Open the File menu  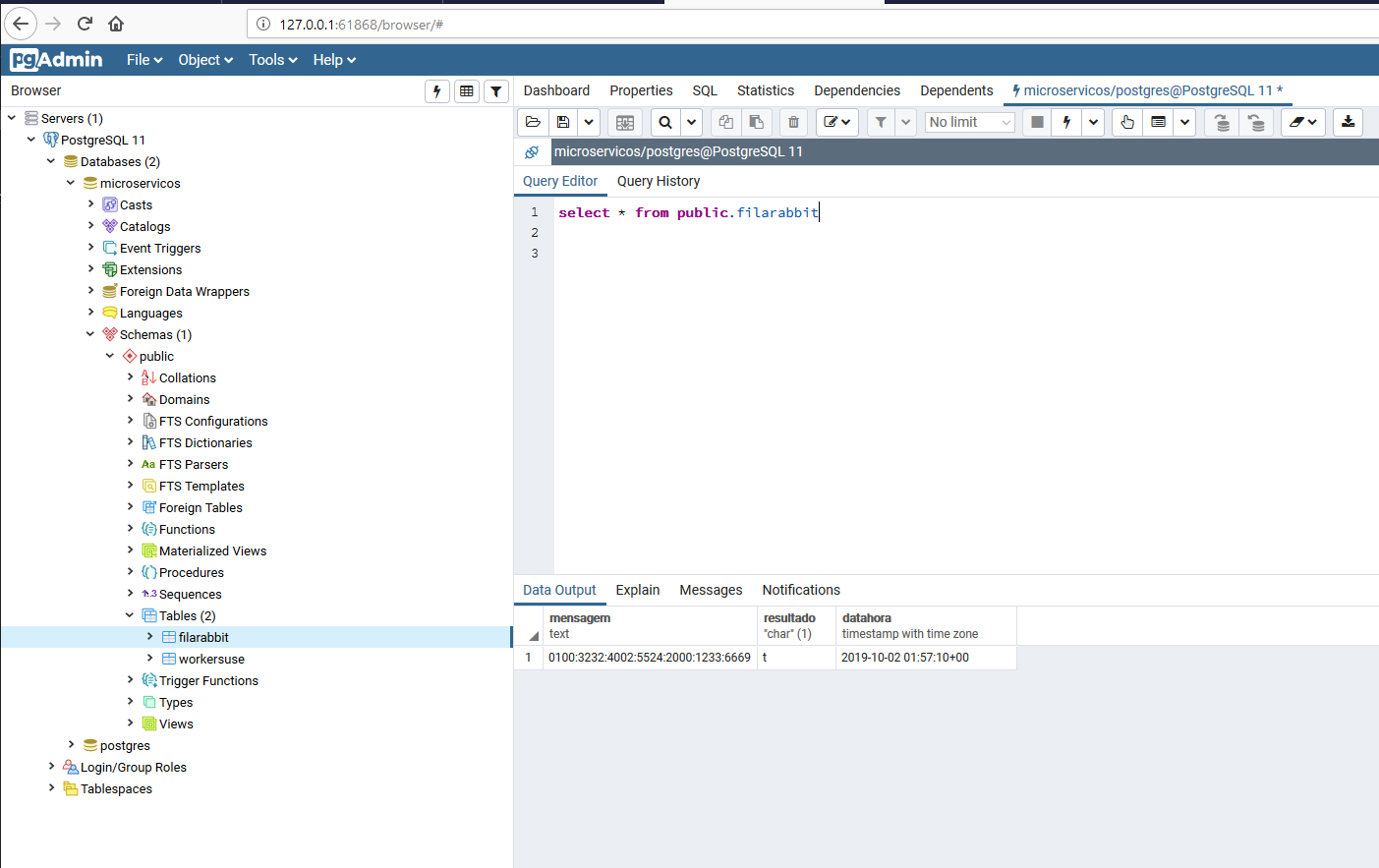click(x=144, y=60)
